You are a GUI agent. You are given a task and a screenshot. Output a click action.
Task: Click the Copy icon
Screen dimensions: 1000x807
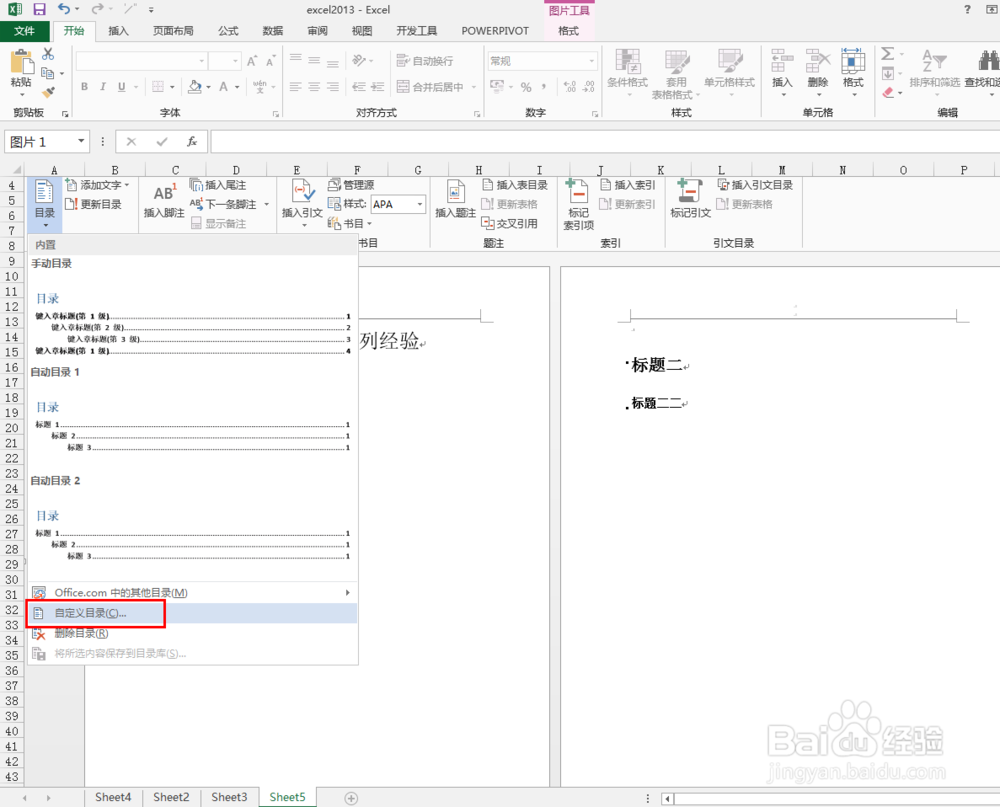pyautogui.click(x=47, y=73)
